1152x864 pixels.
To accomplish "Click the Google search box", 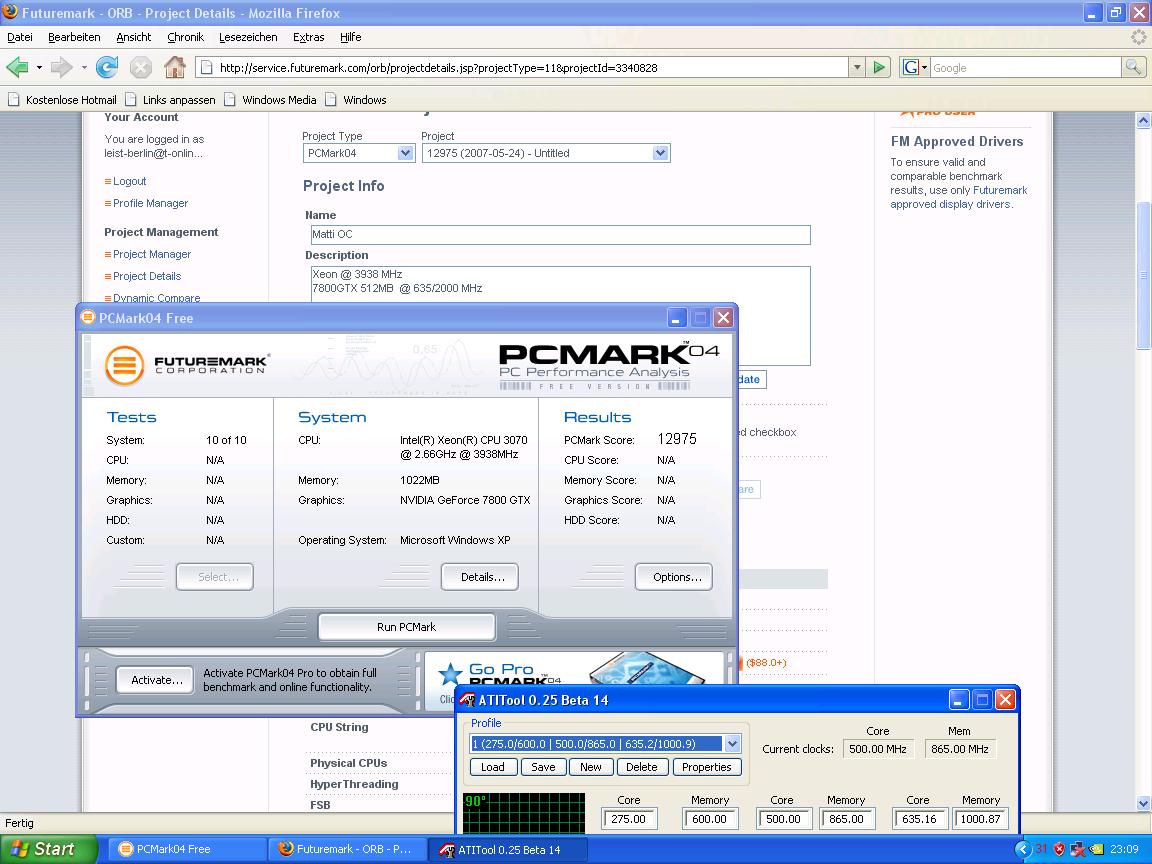I will pyautogui.click(x=1026, y=68).
